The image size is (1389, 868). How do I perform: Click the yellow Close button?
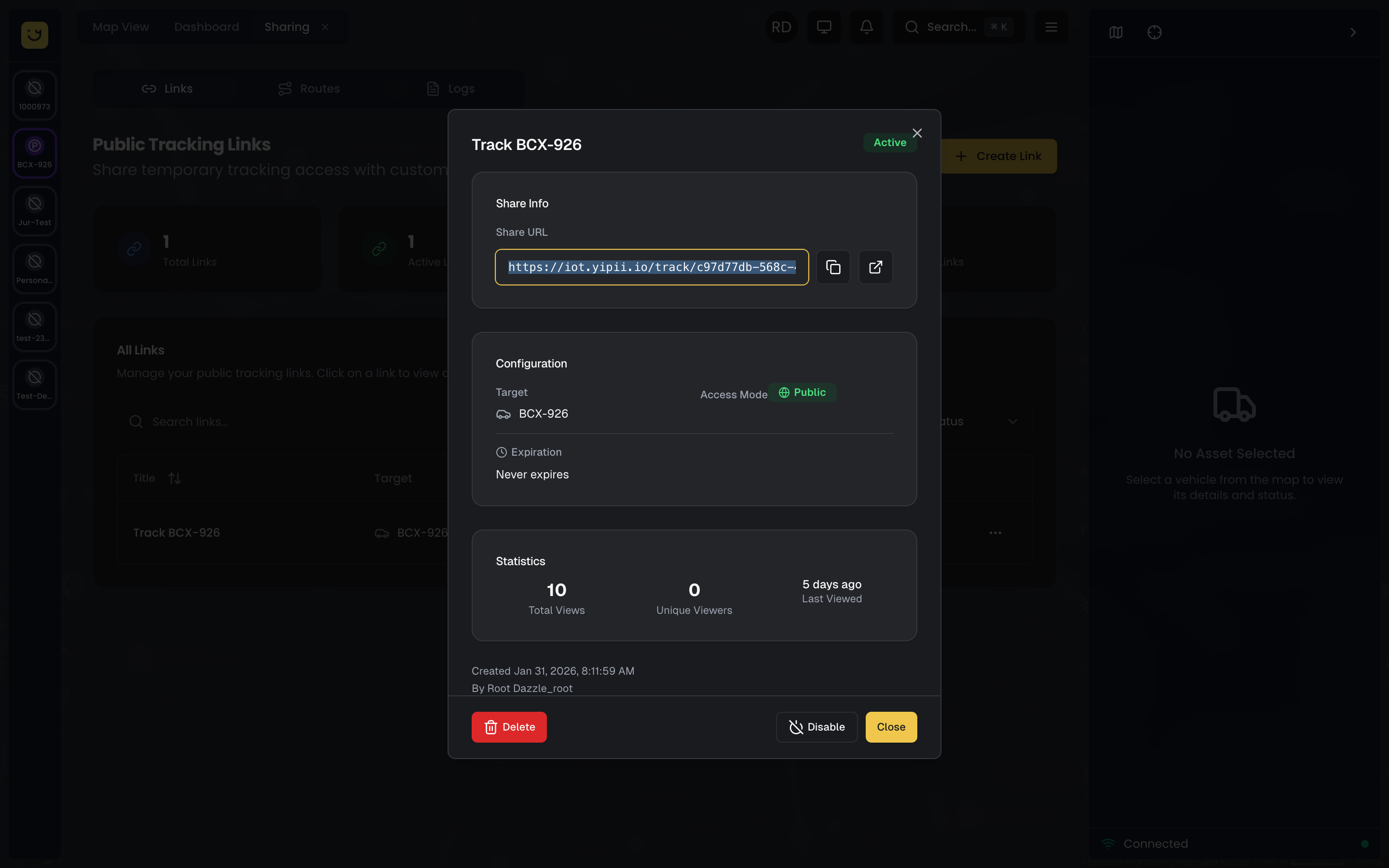point(891,727)
